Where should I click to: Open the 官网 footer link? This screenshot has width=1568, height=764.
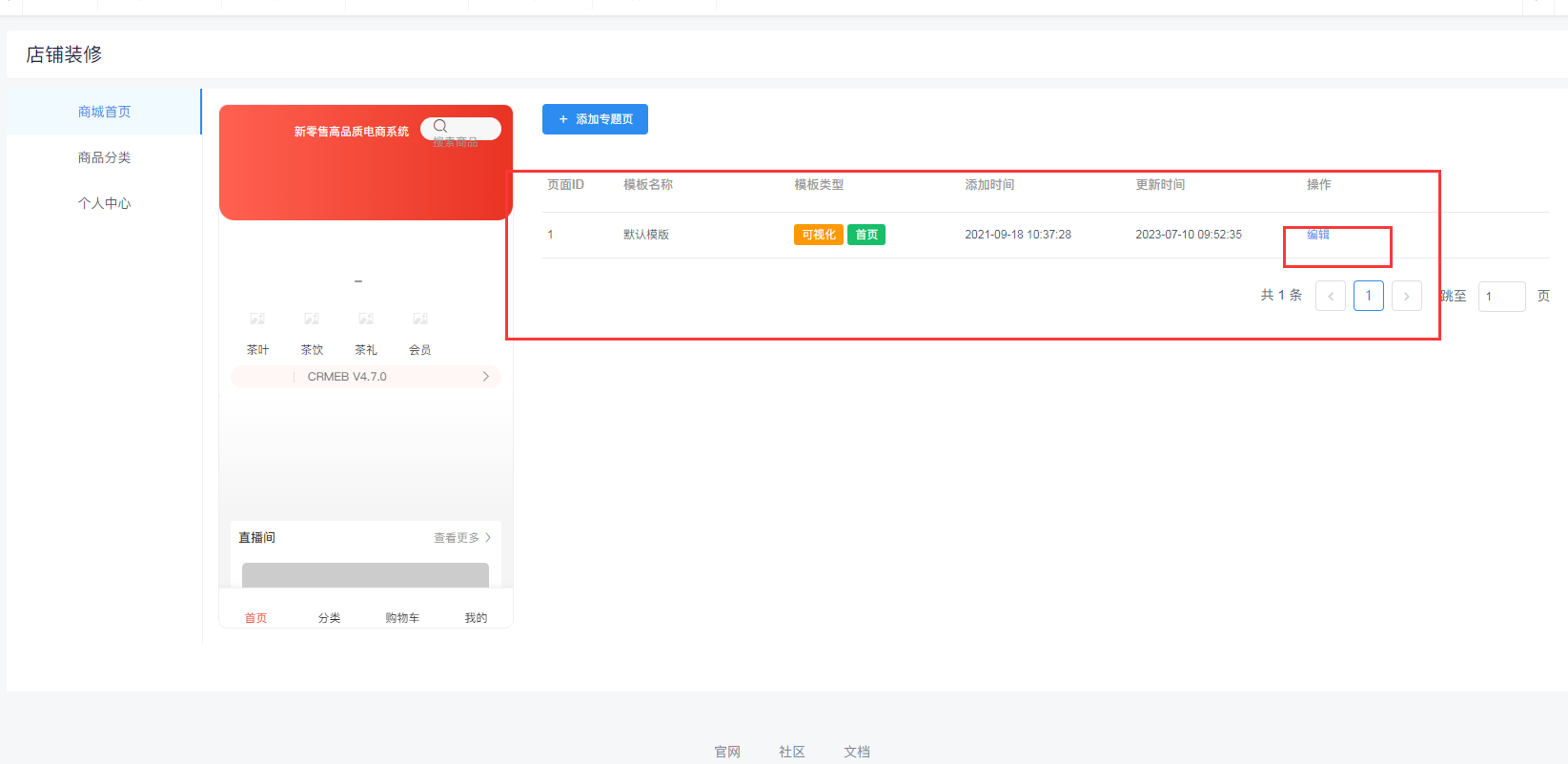click(x=727, y=752)
